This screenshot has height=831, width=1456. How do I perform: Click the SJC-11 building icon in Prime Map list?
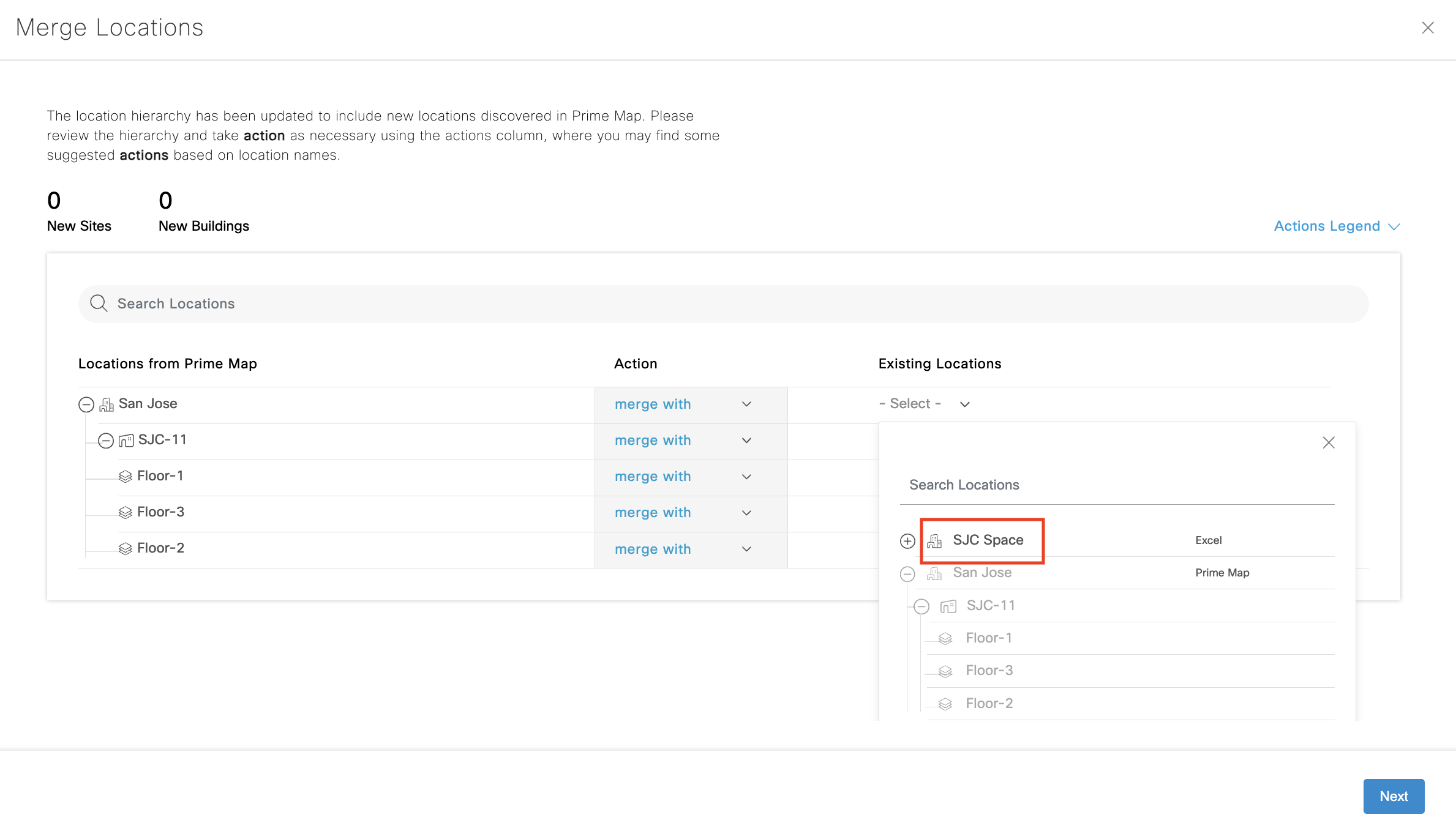[126, 441]
